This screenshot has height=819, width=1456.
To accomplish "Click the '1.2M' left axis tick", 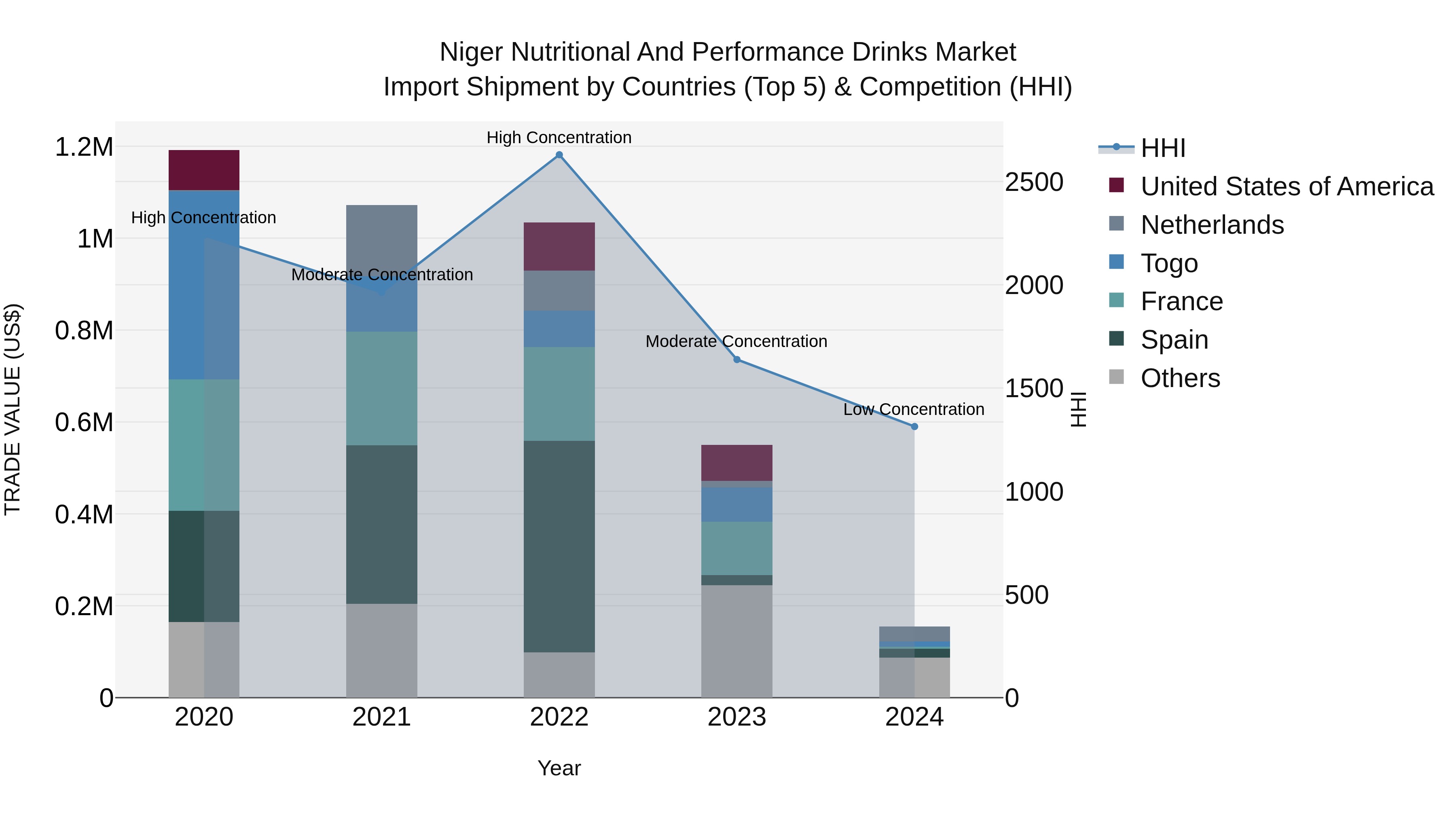I will click(x=84, y=147).
